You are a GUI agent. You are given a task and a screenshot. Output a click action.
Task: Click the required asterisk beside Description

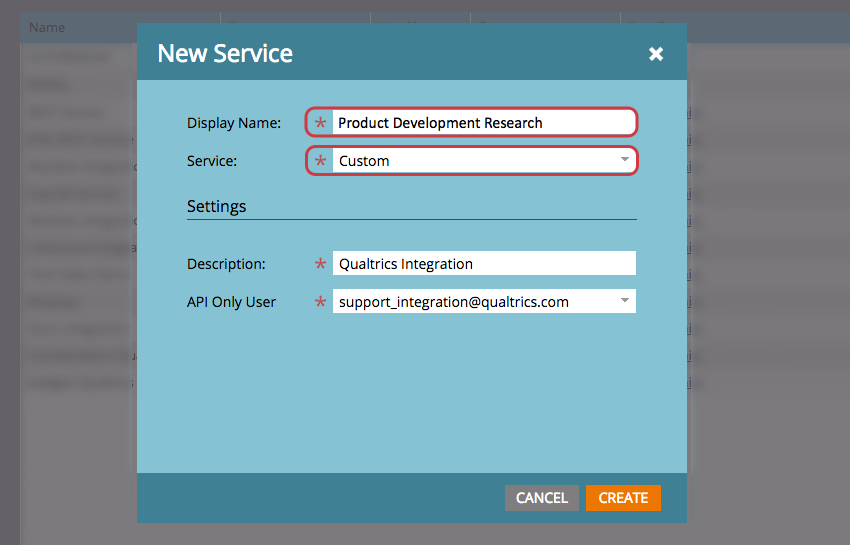320,264
